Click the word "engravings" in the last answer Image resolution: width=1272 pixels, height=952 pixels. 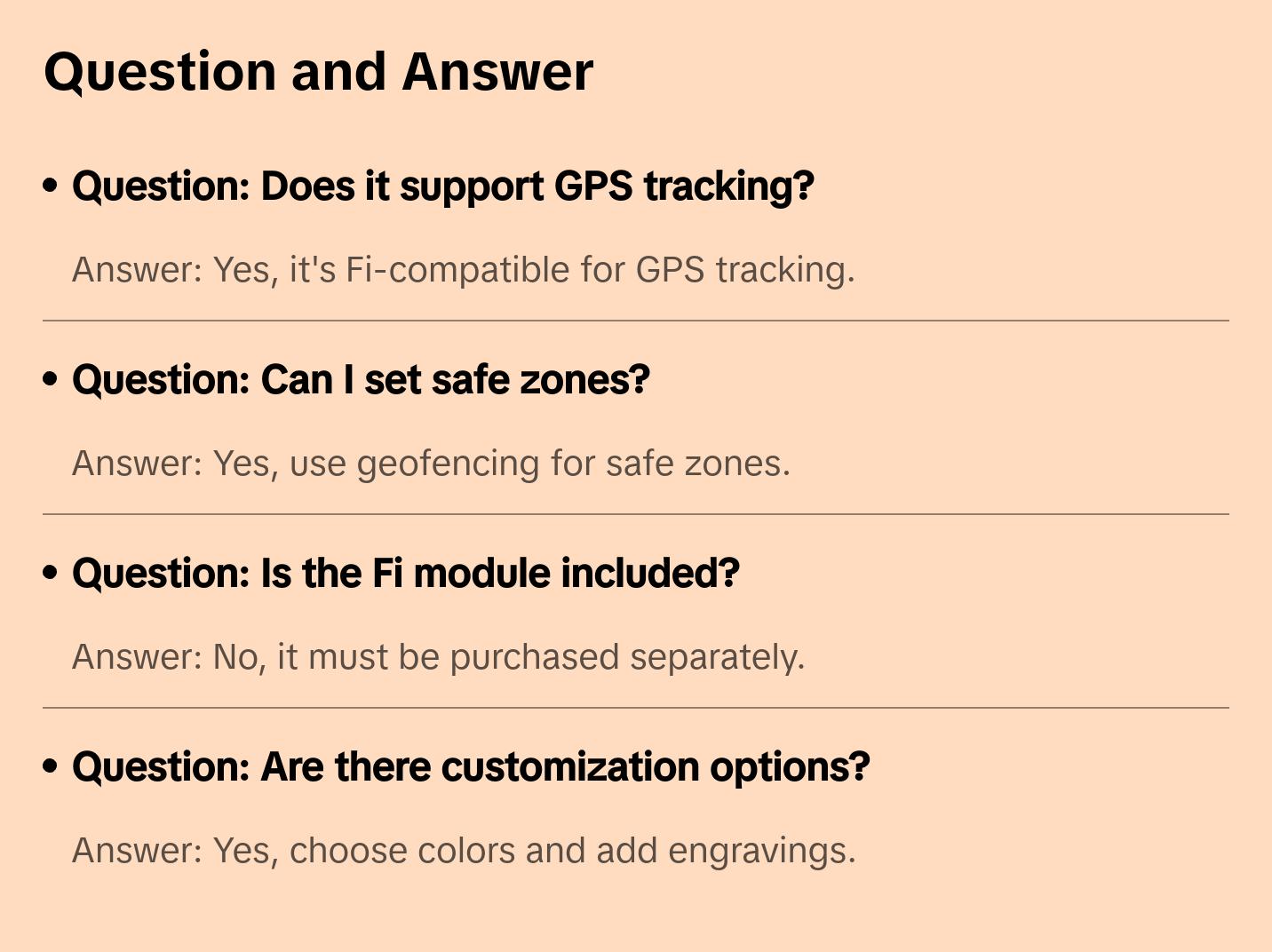tap(761, 851)
